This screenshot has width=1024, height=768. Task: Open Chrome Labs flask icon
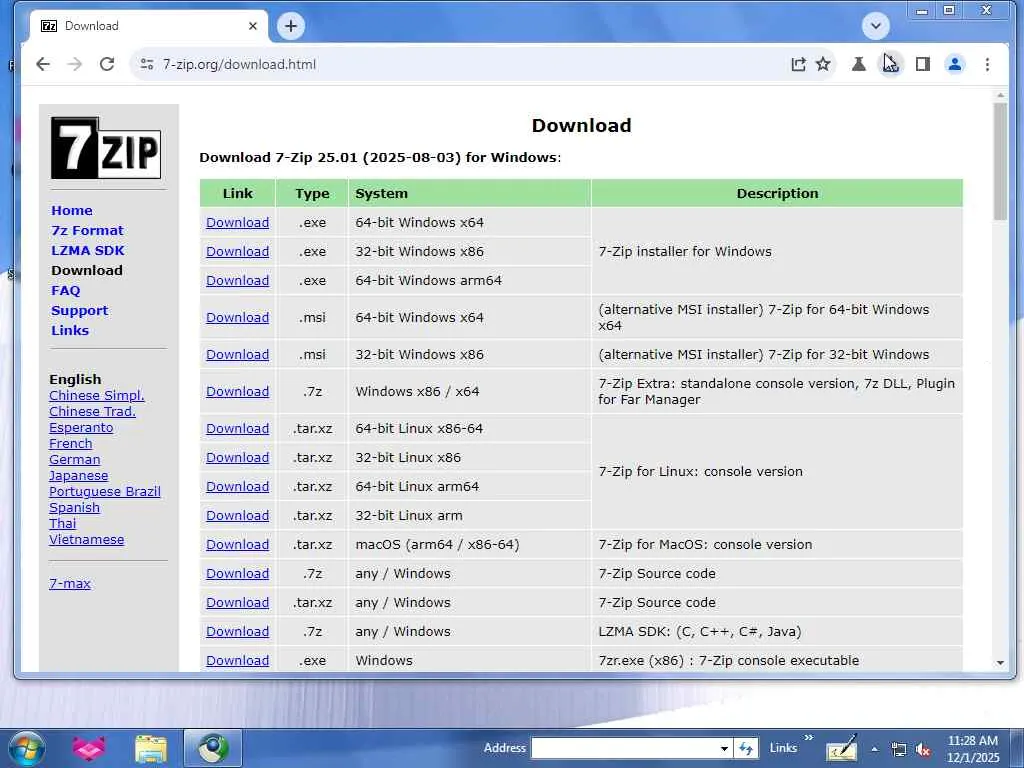[x=859, y=64]
